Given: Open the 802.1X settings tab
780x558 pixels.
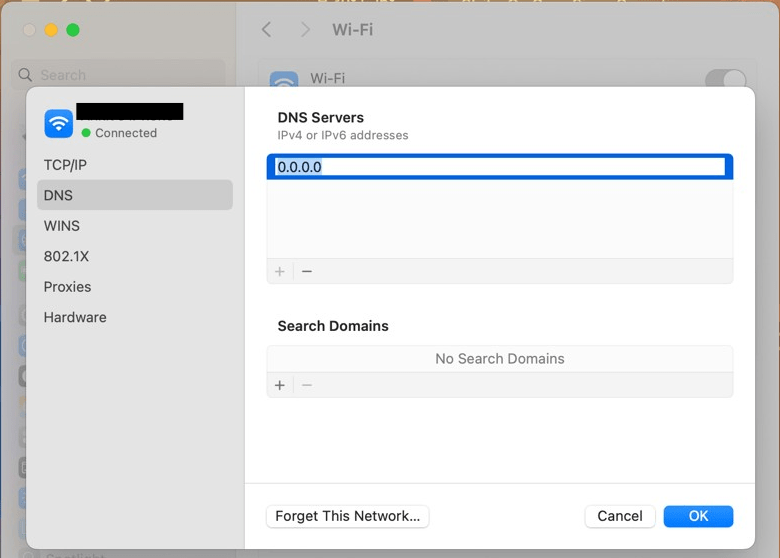Looking at the screenshot, I should point(66,256).
